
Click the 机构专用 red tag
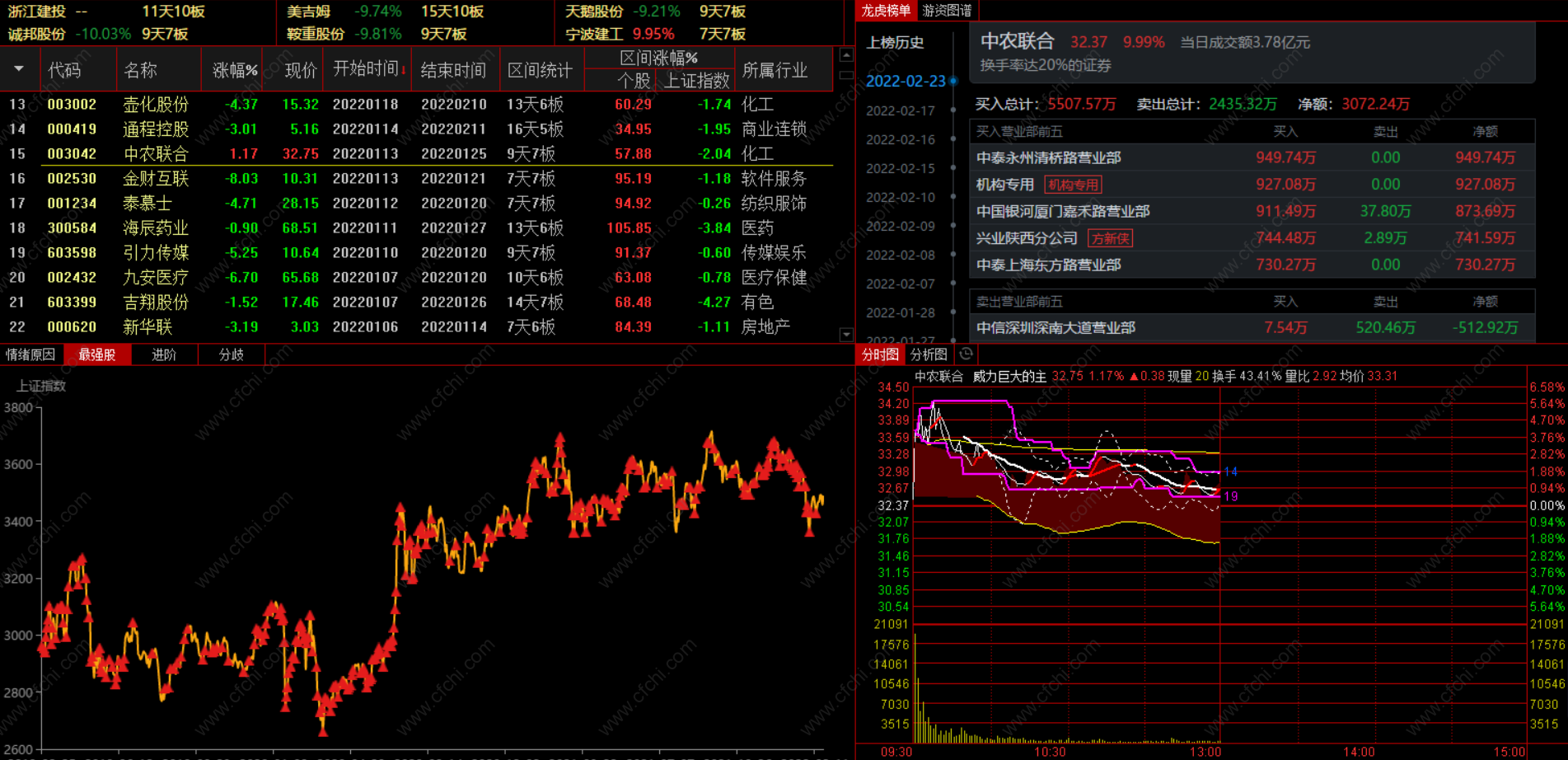click(1073, 185)
